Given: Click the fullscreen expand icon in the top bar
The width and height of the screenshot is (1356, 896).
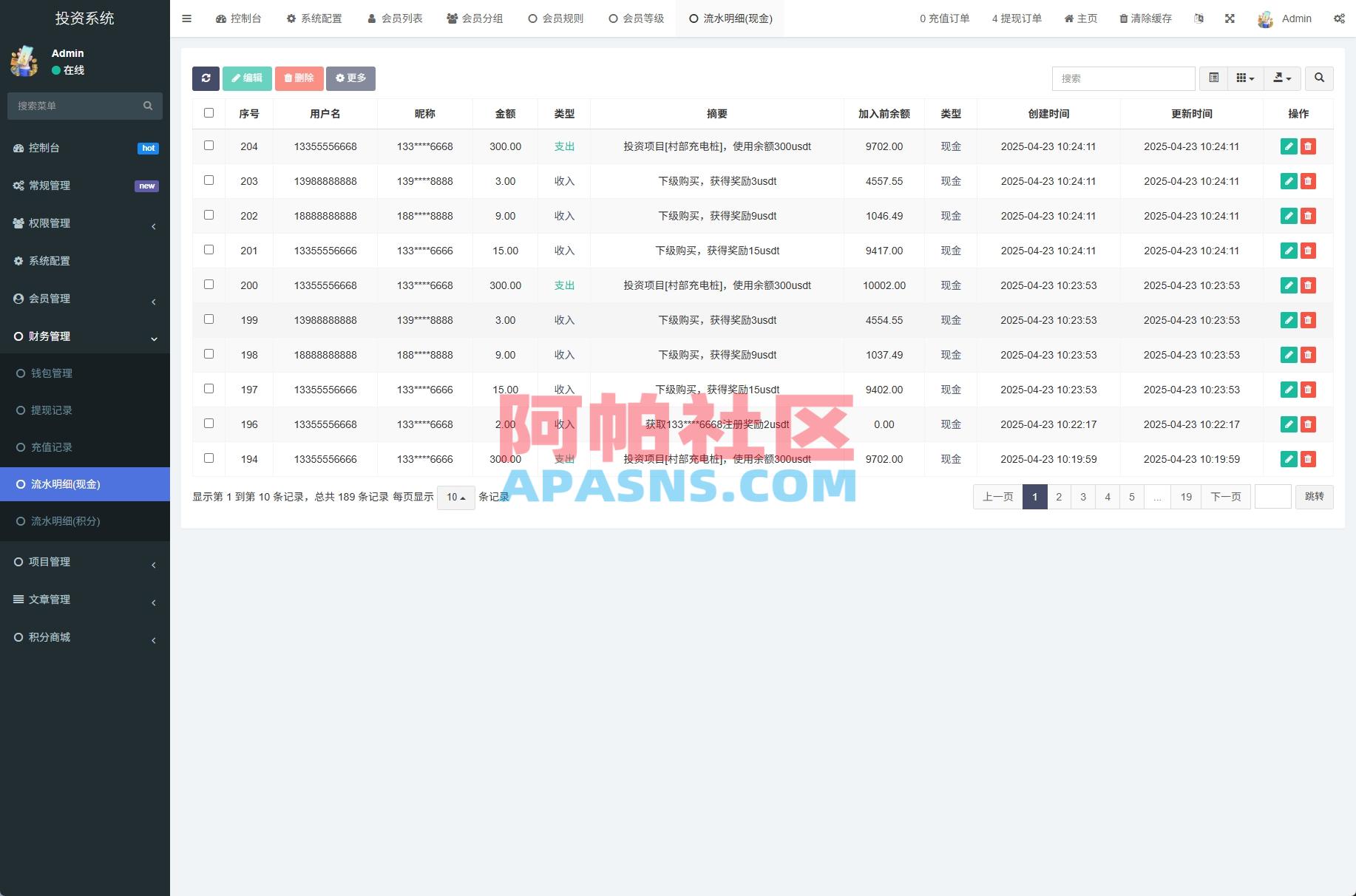Looking at the screenshot, I should click(x=1230, y=18).
